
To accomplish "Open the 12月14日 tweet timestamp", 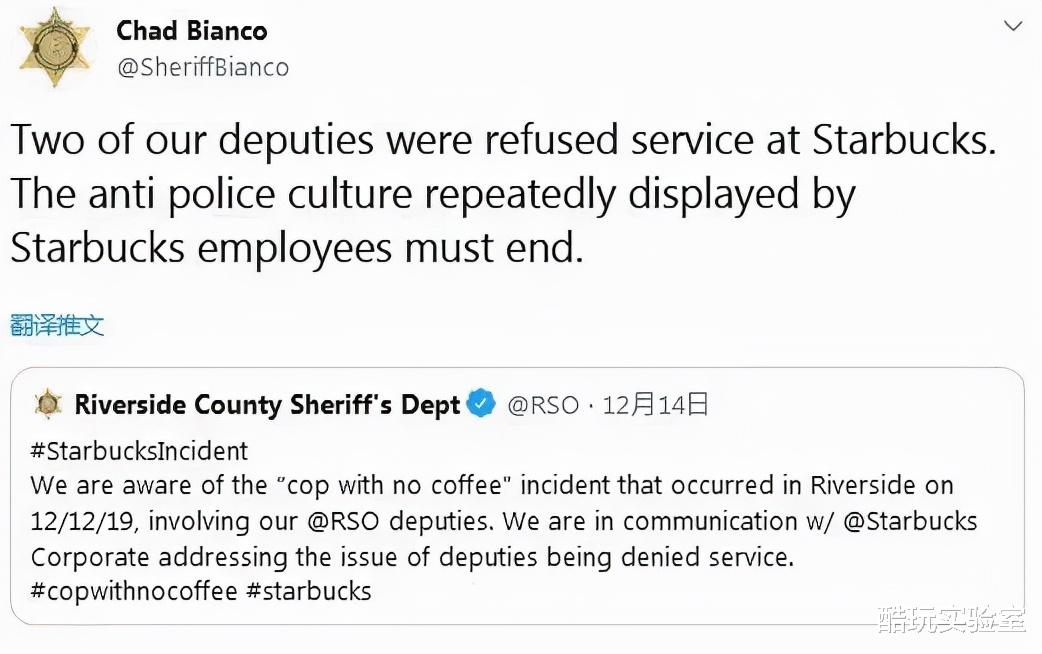I will [655, 405].
